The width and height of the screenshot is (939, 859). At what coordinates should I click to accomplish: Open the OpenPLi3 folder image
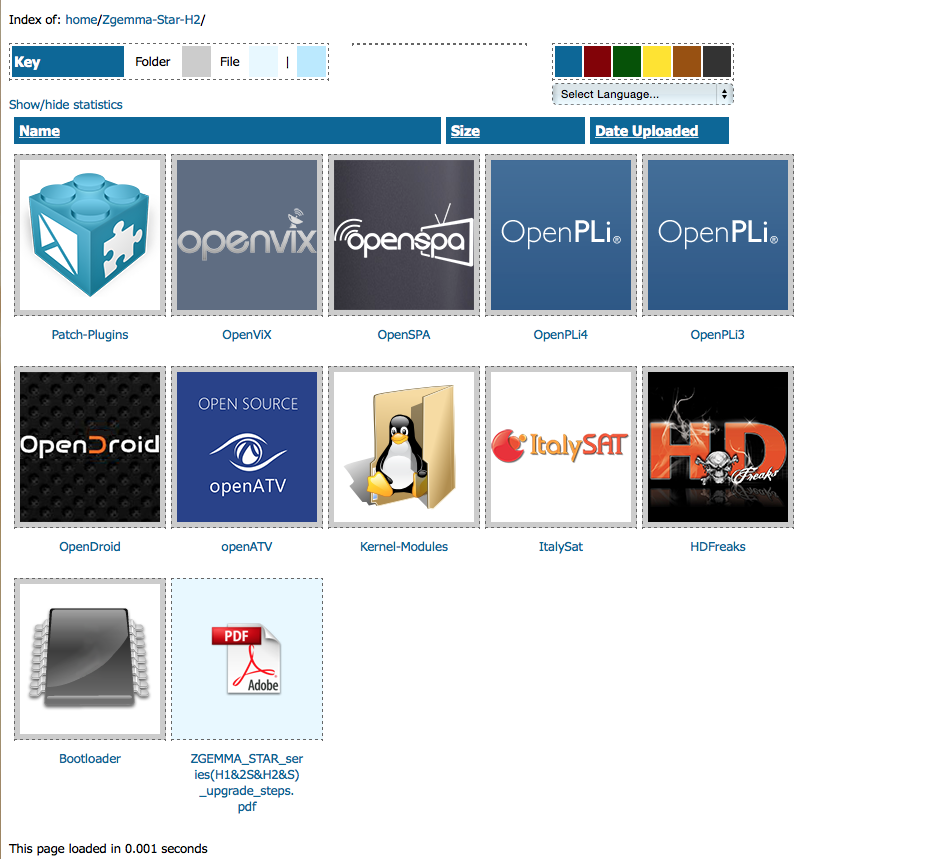tap(717, 235)
